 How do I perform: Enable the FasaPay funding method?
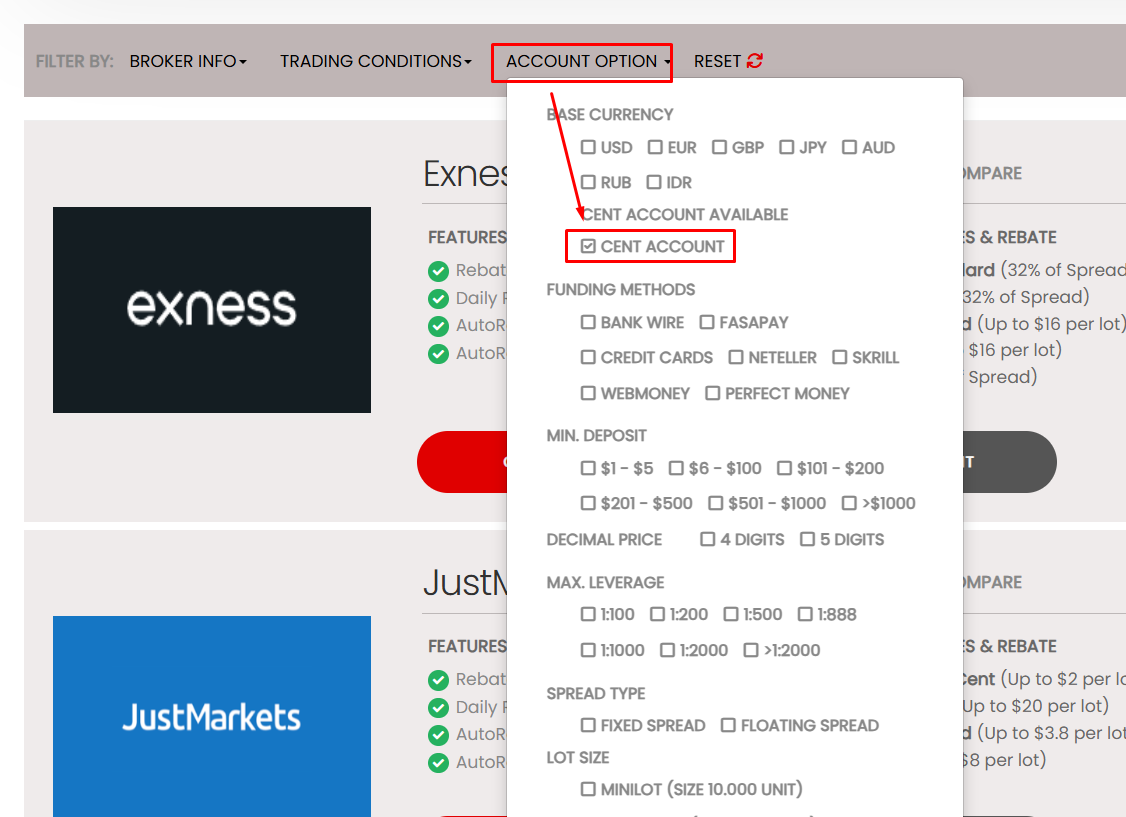[707, 322]
